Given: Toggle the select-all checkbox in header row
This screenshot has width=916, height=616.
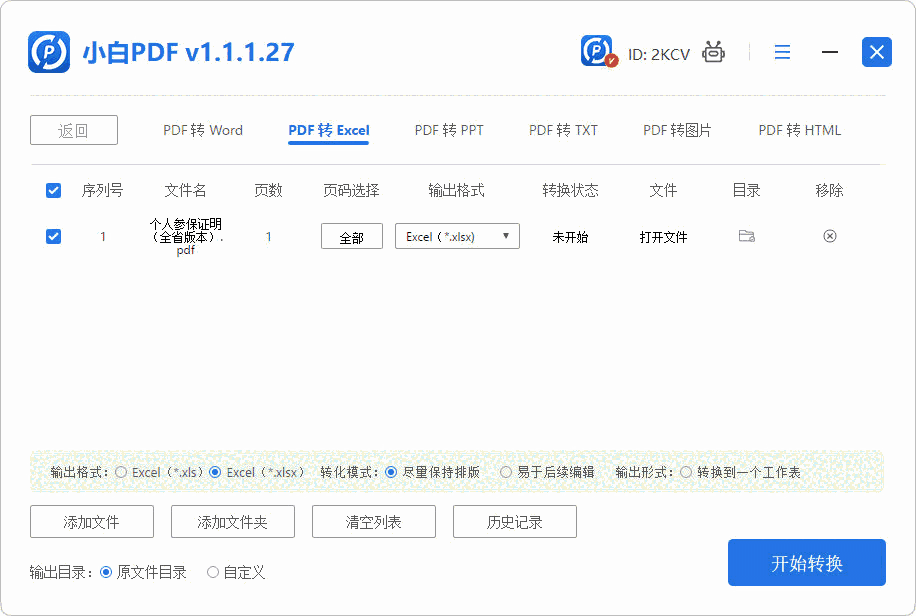Looking at the screenshot, I should click(53, 190).
